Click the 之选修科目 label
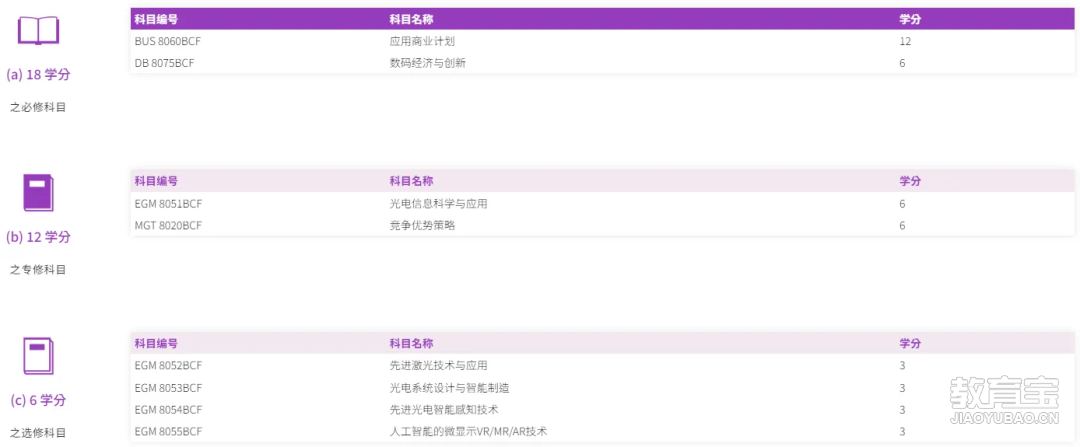 [x=38, y=433]
